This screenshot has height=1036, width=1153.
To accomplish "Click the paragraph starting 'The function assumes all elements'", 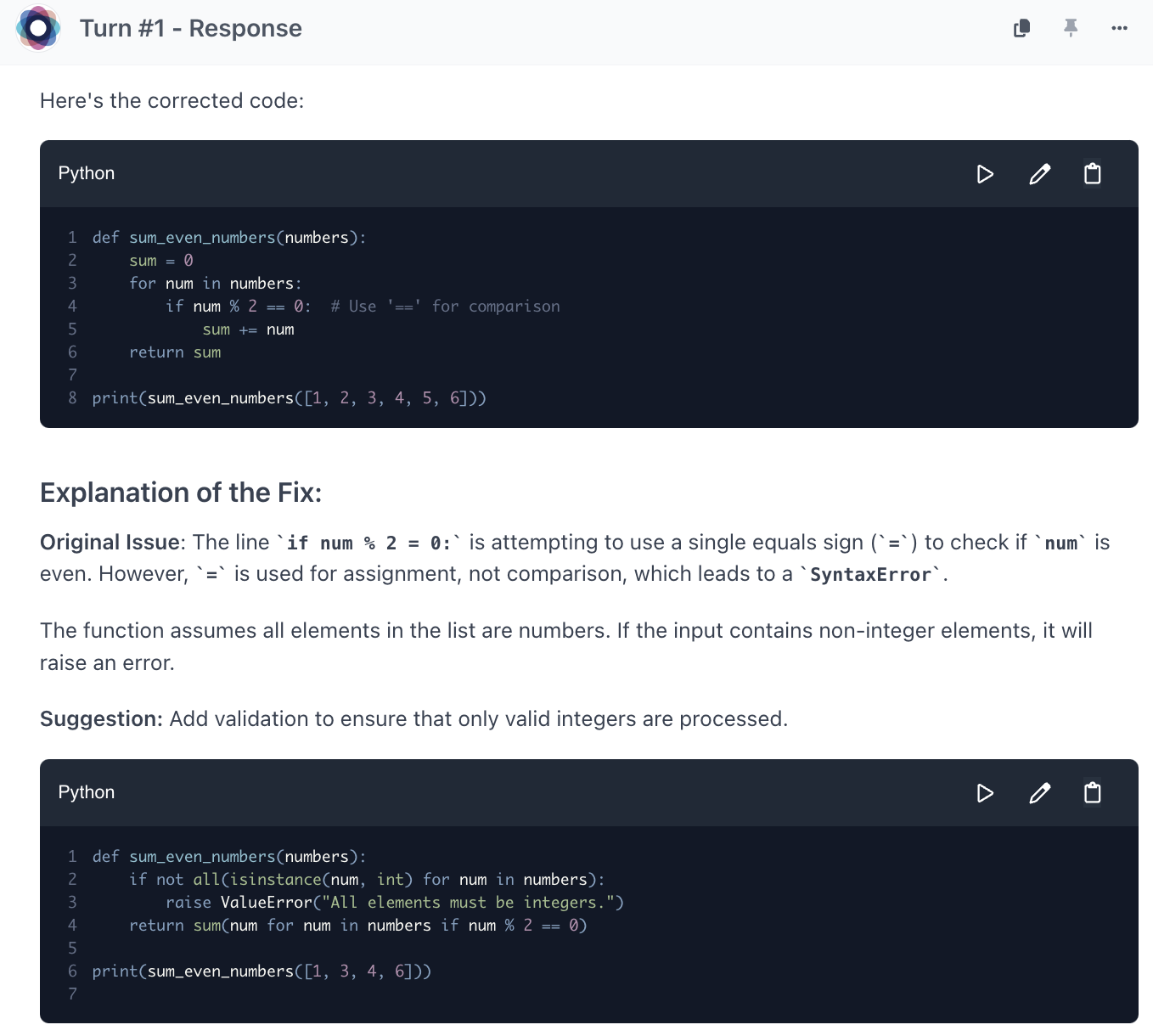I will (x=566, y=647).
